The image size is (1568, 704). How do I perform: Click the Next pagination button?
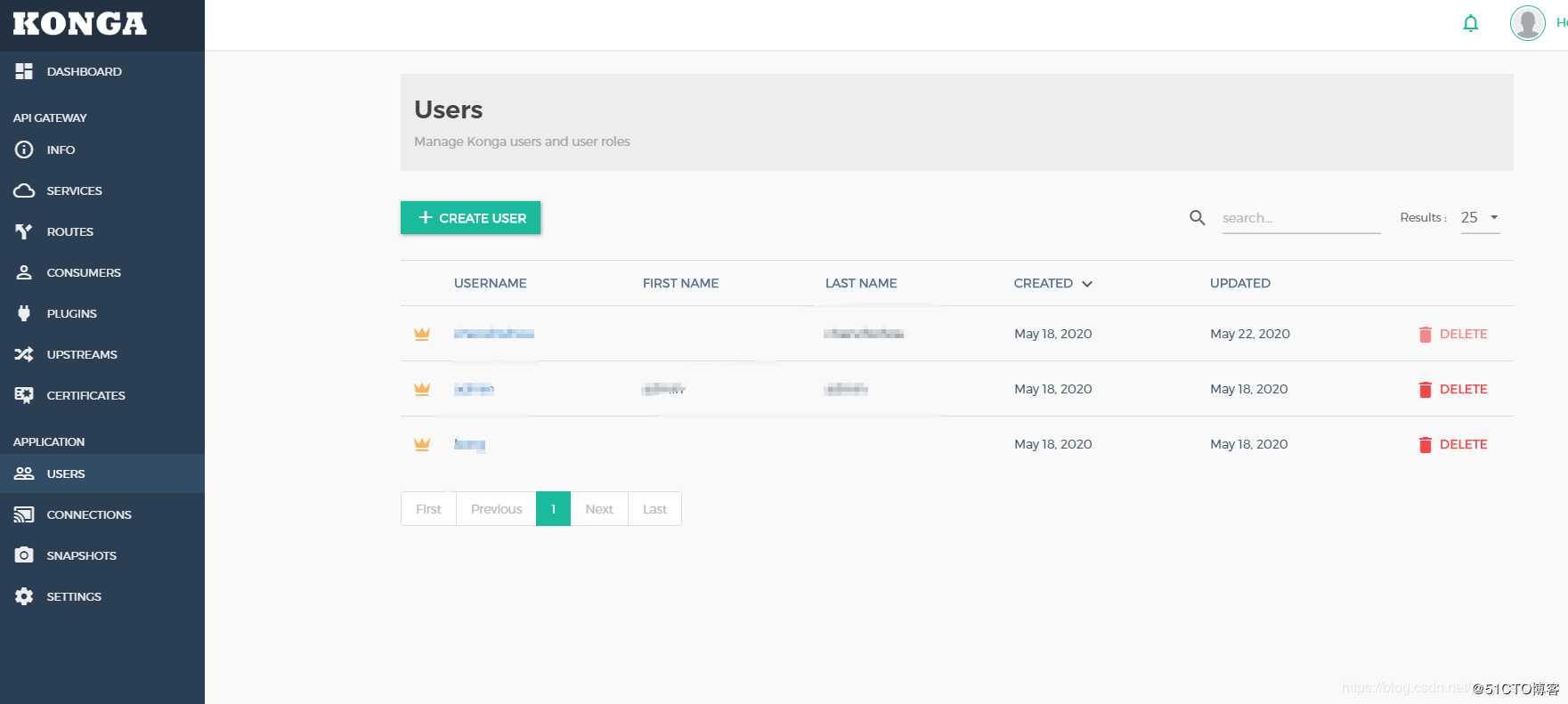tap(599, 509)
